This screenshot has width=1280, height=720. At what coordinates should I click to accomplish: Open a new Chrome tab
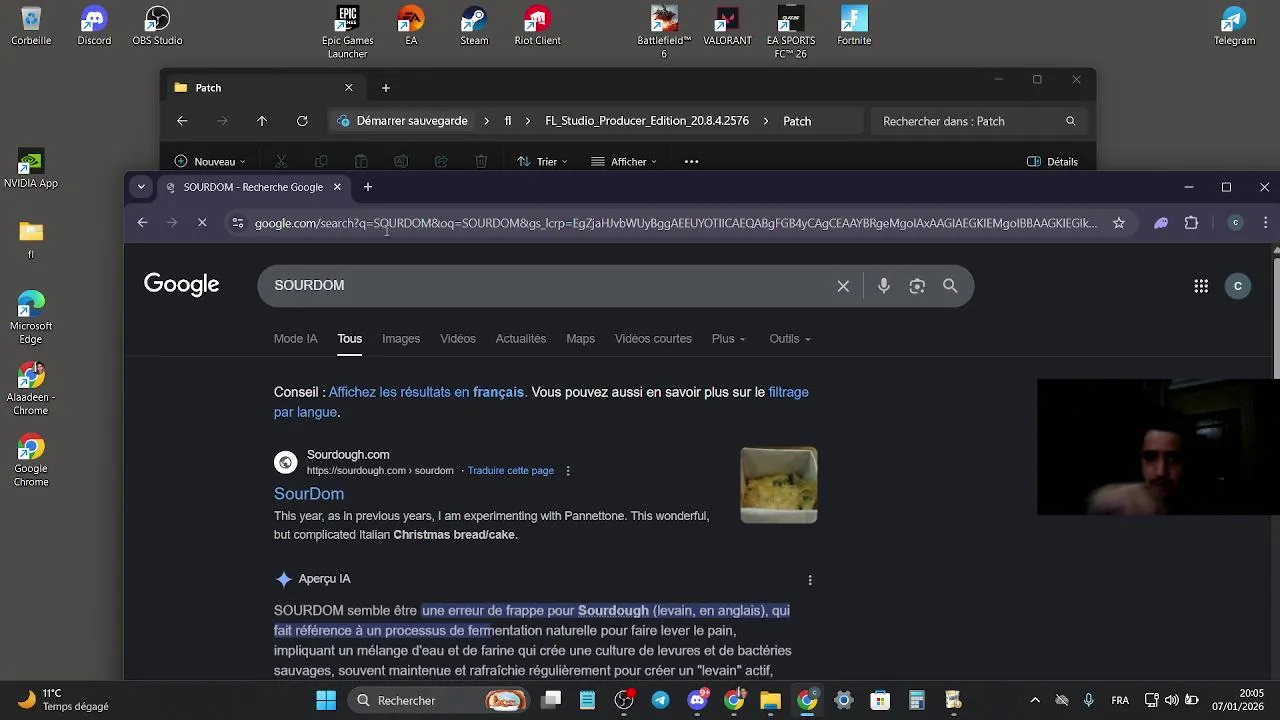[368, 187]
